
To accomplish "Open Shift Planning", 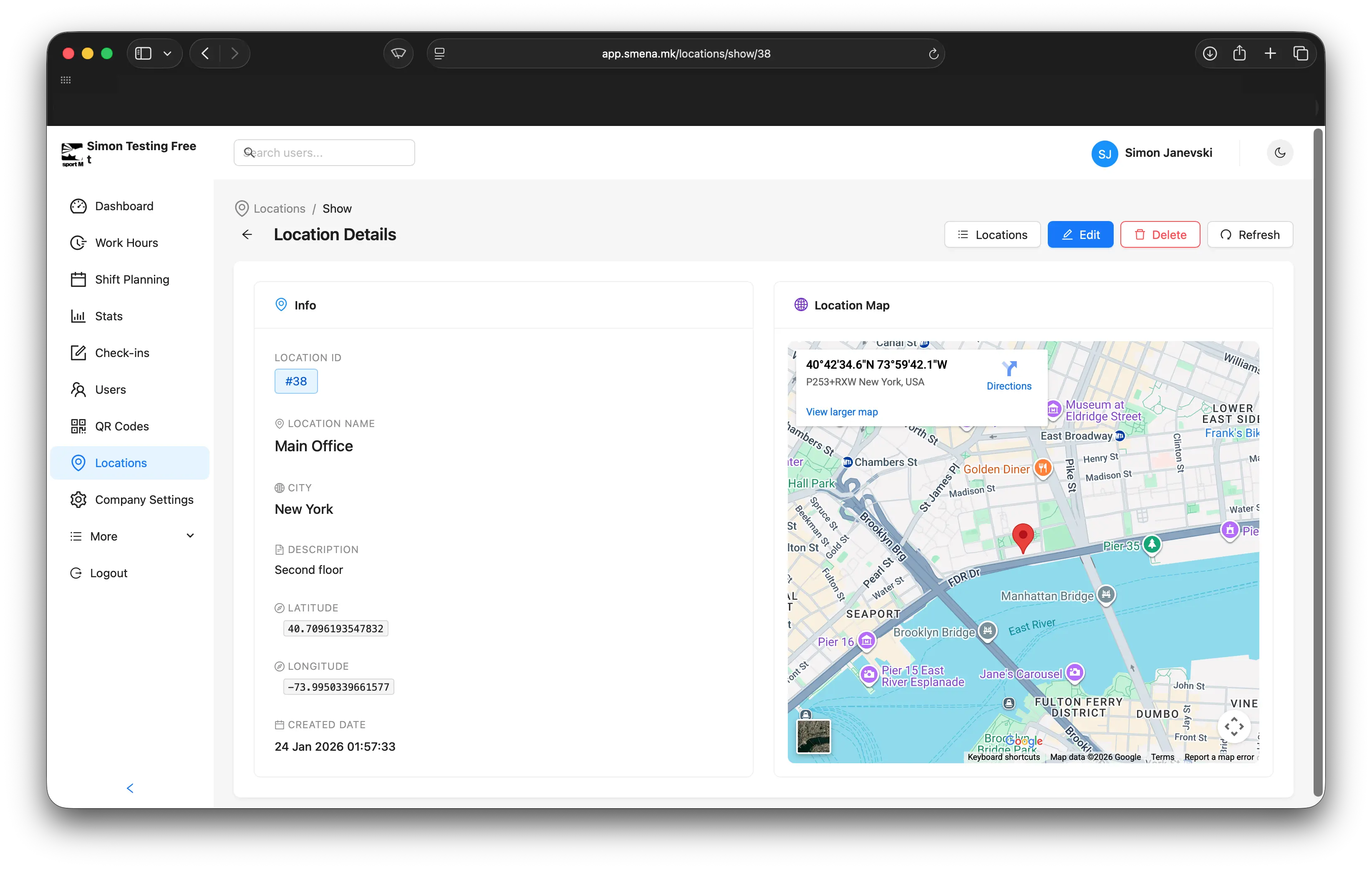I will [x=131, y=279].
